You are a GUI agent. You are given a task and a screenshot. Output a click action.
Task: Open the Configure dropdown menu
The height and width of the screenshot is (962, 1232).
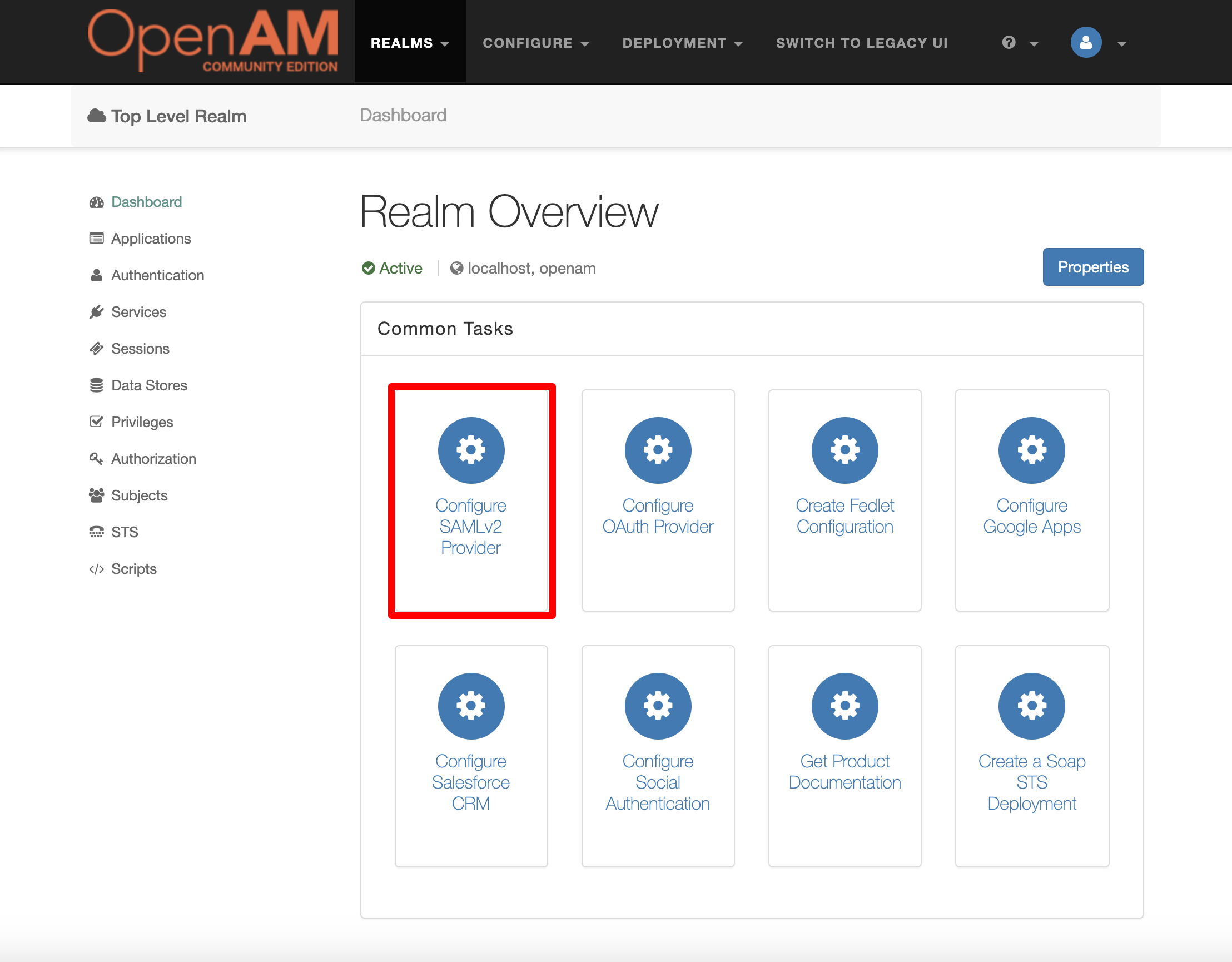click(x=535, y=43)
